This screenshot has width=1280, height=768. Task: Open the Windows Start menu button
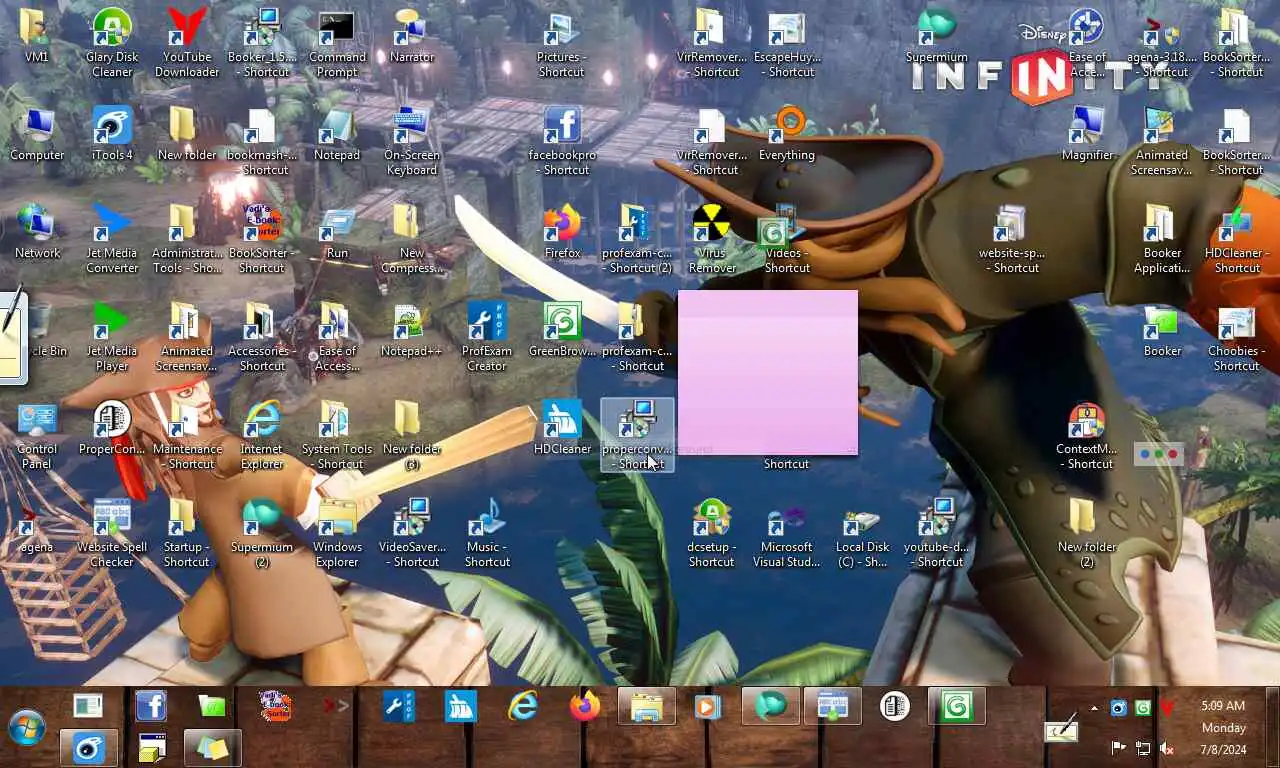pos(26,727)
